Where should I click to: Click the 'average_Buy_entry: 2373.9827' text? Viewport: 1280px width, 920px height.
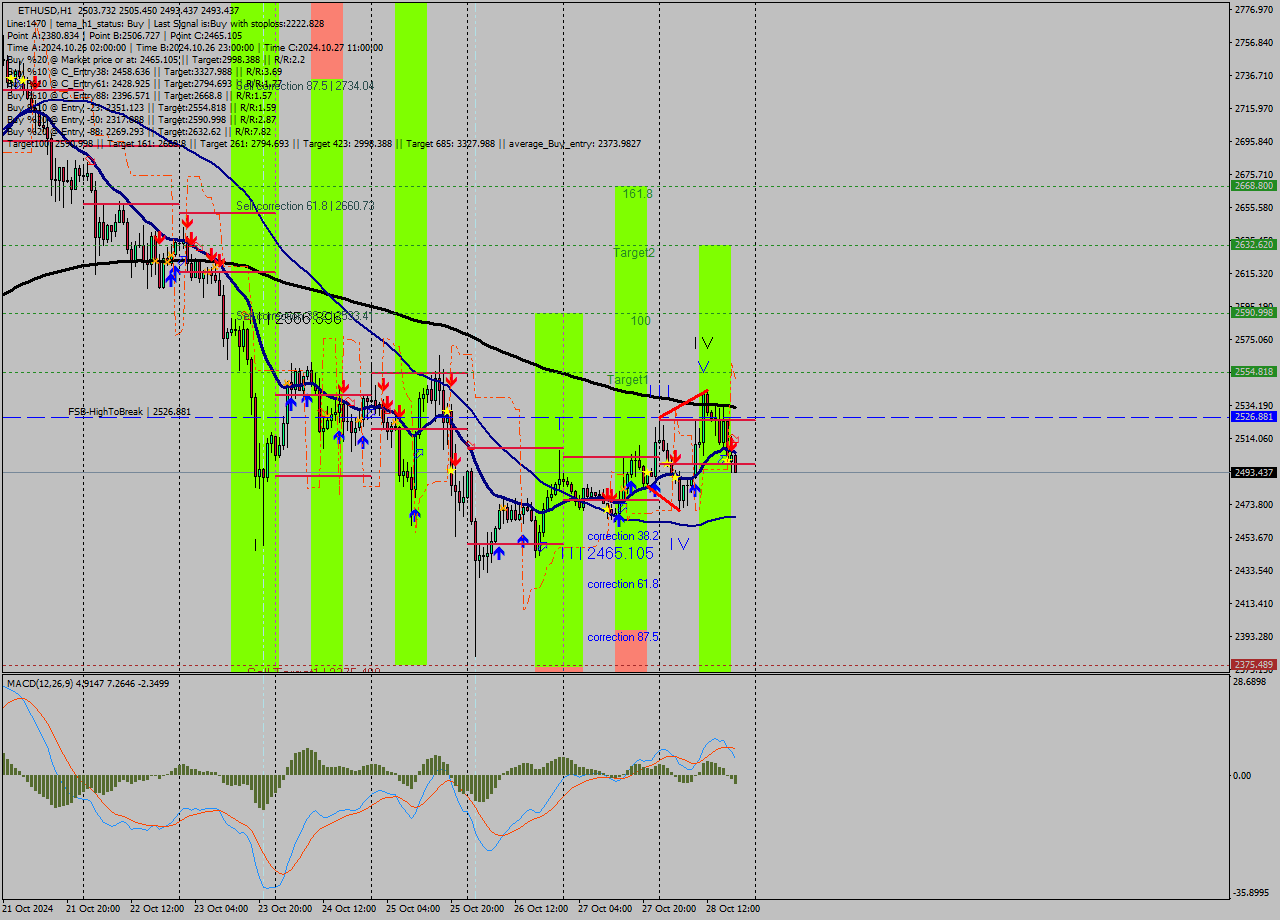coord(573,144)
